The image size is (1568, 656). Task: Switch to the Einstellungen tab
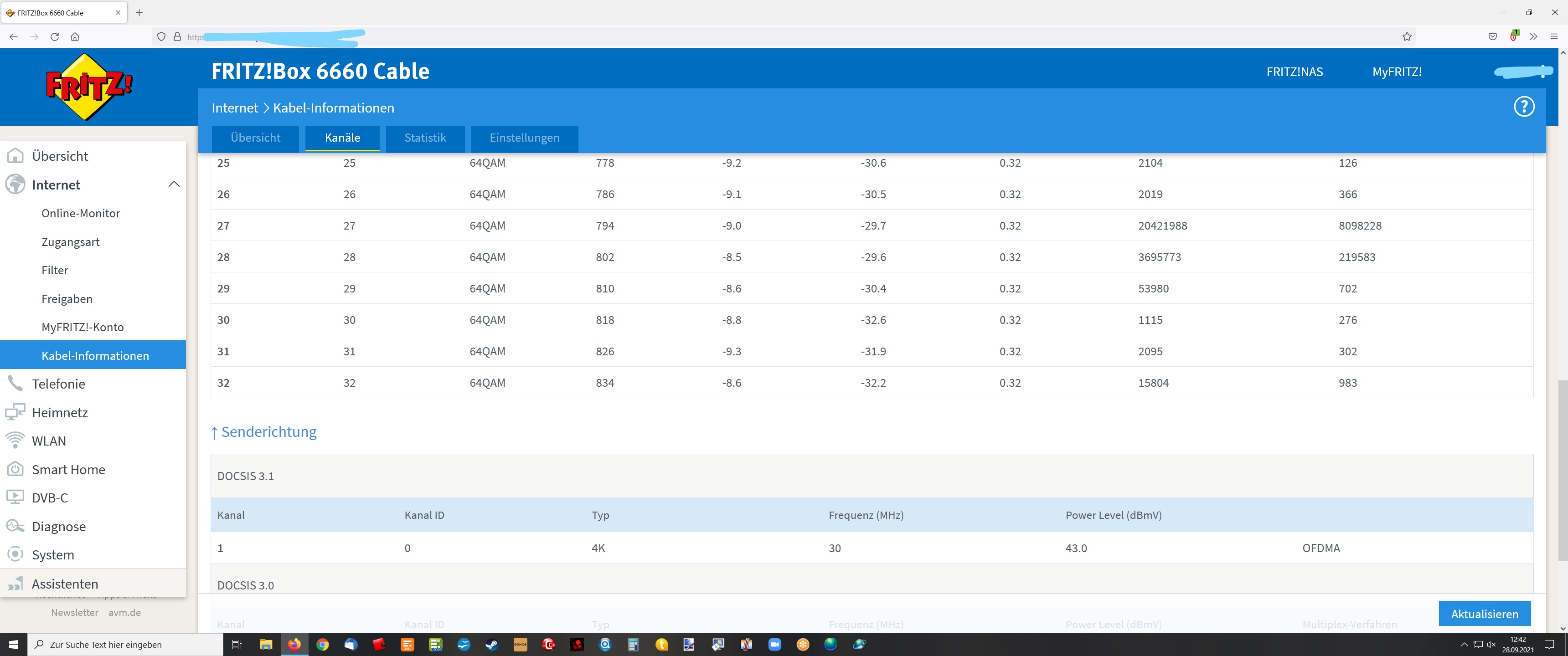pos(524,138)
